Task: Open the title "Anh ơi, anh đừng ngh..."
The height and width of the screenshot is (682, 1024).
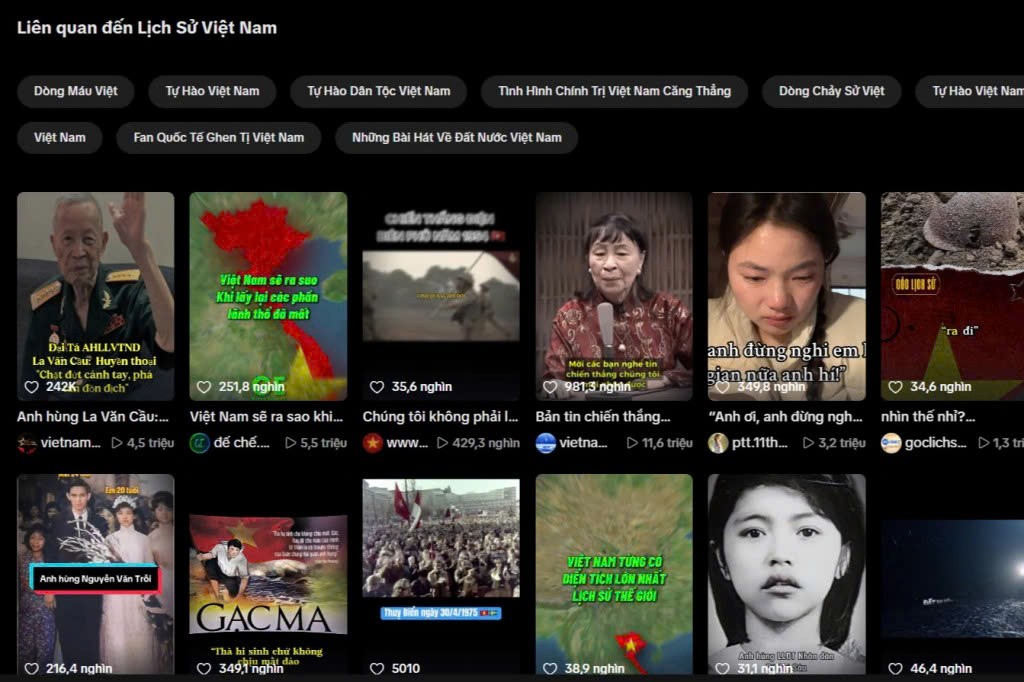Action: tap(786, 417)
